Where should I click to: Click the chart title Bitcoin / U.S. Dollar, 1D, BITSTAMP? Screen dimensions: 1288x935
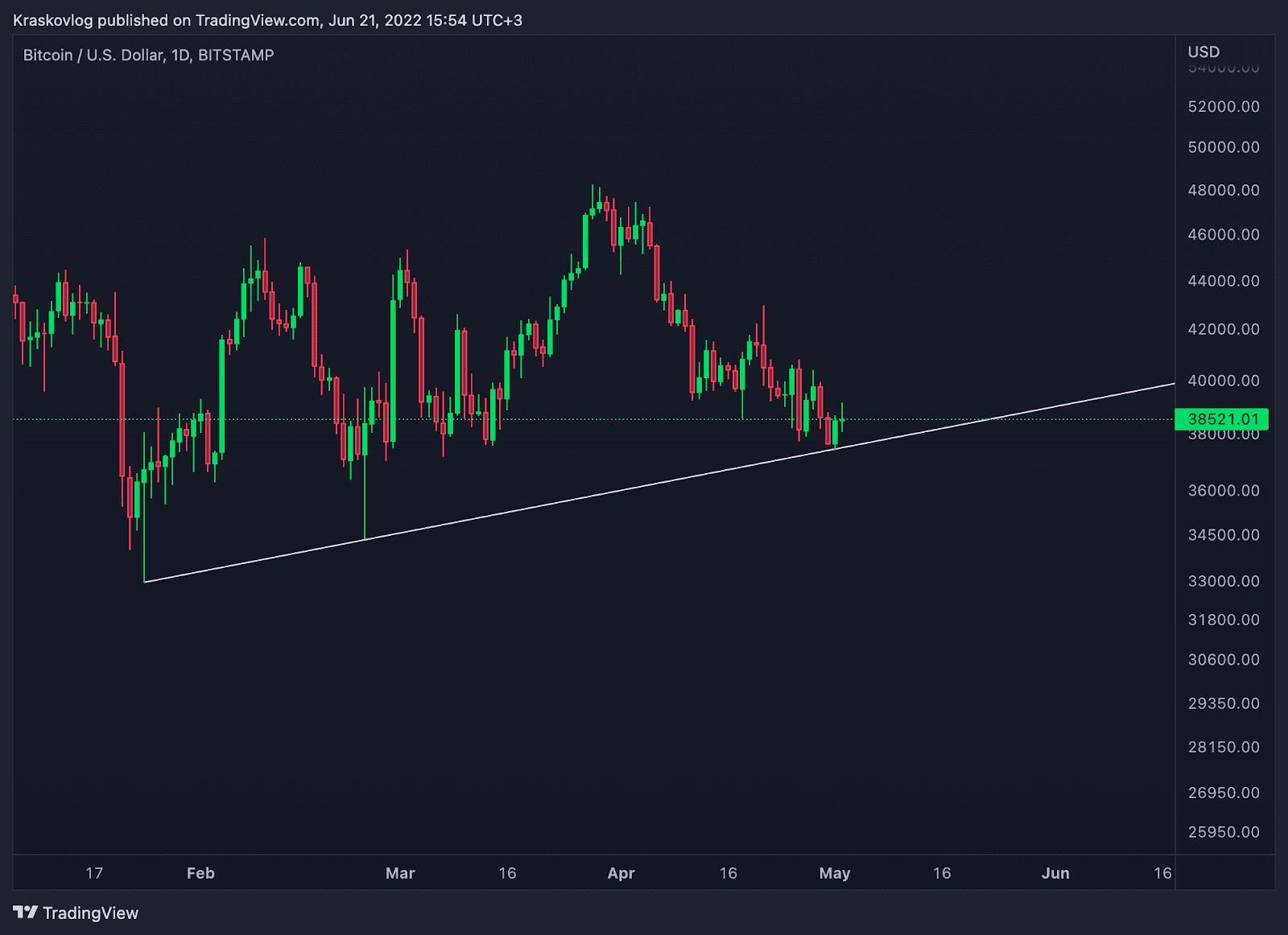point(148,55)
